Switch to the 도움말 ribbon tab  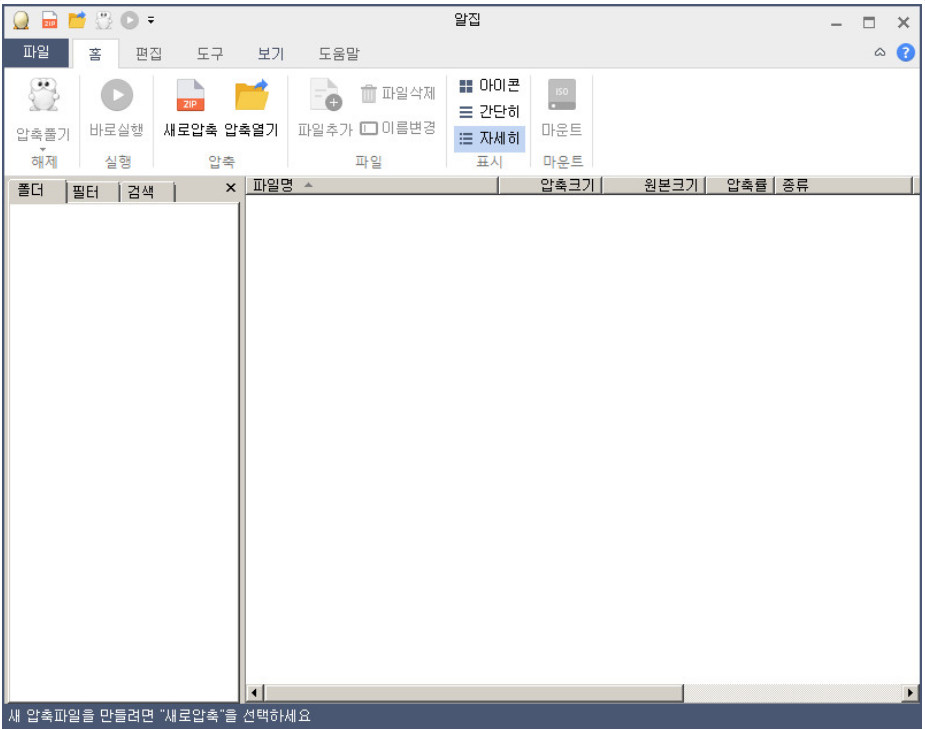(x=339, y=54)
